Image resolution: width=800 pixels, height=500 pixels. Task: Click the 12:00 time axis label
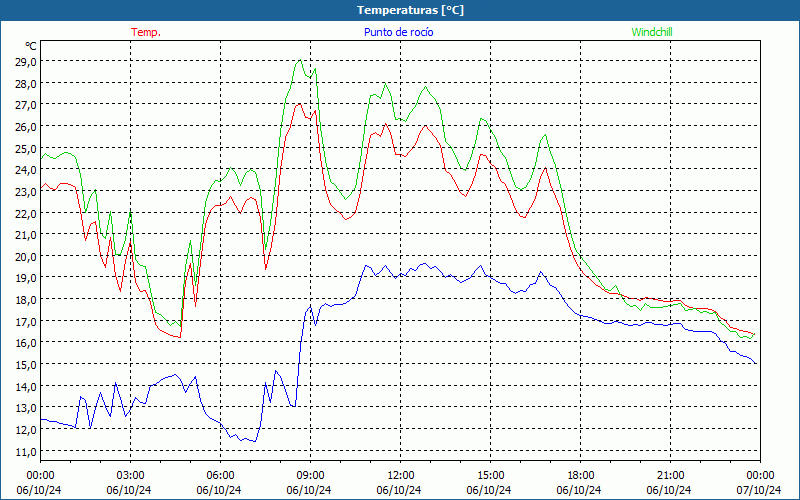pos(401,476)
